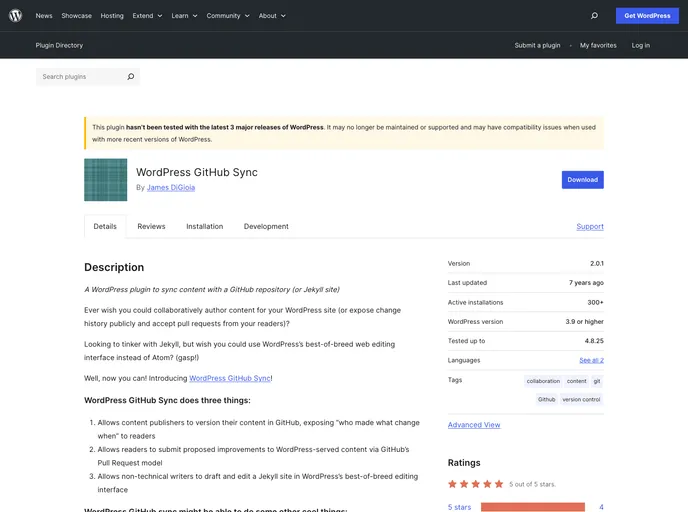This screenshot has width=688, height=512.
Task: Click version value 2.0.1
Action: pos(597,263)
